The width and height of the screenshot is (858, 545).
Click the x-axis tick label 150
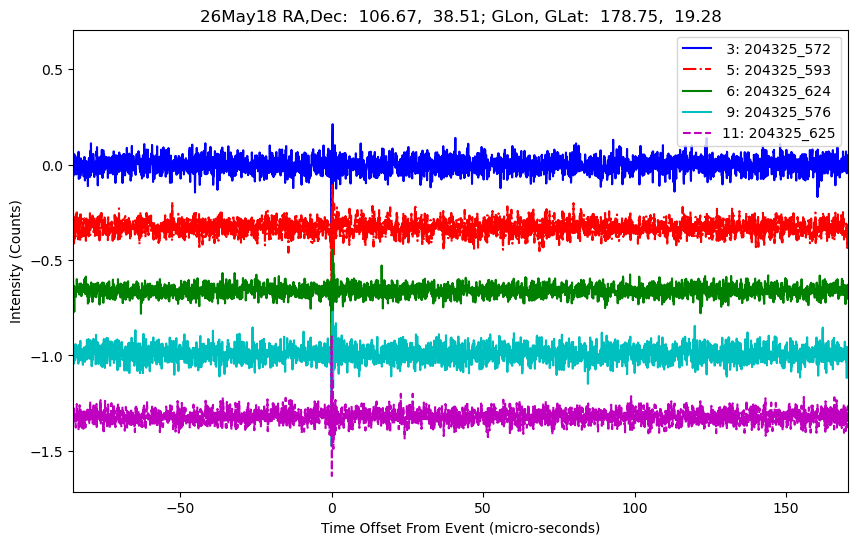tap(786, 508)
